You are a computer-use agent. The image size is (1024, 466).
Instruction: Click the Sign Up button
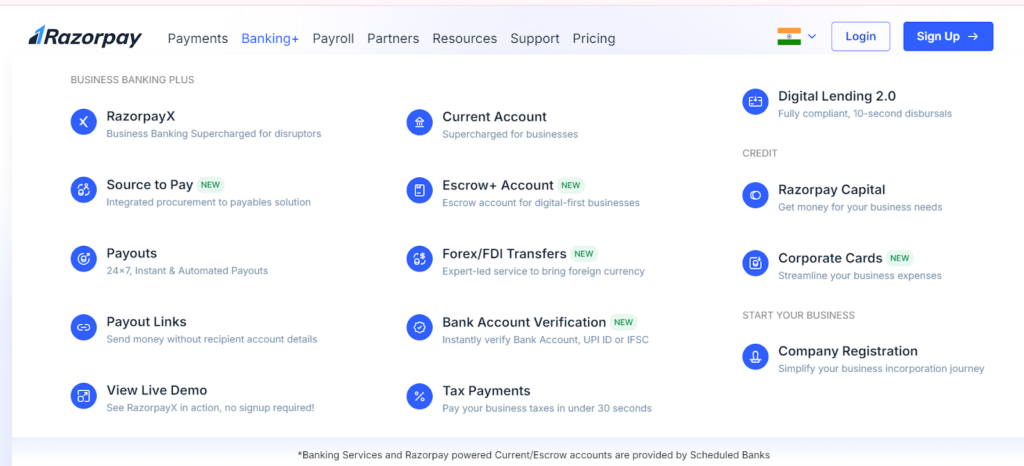[x=948, y=37]
